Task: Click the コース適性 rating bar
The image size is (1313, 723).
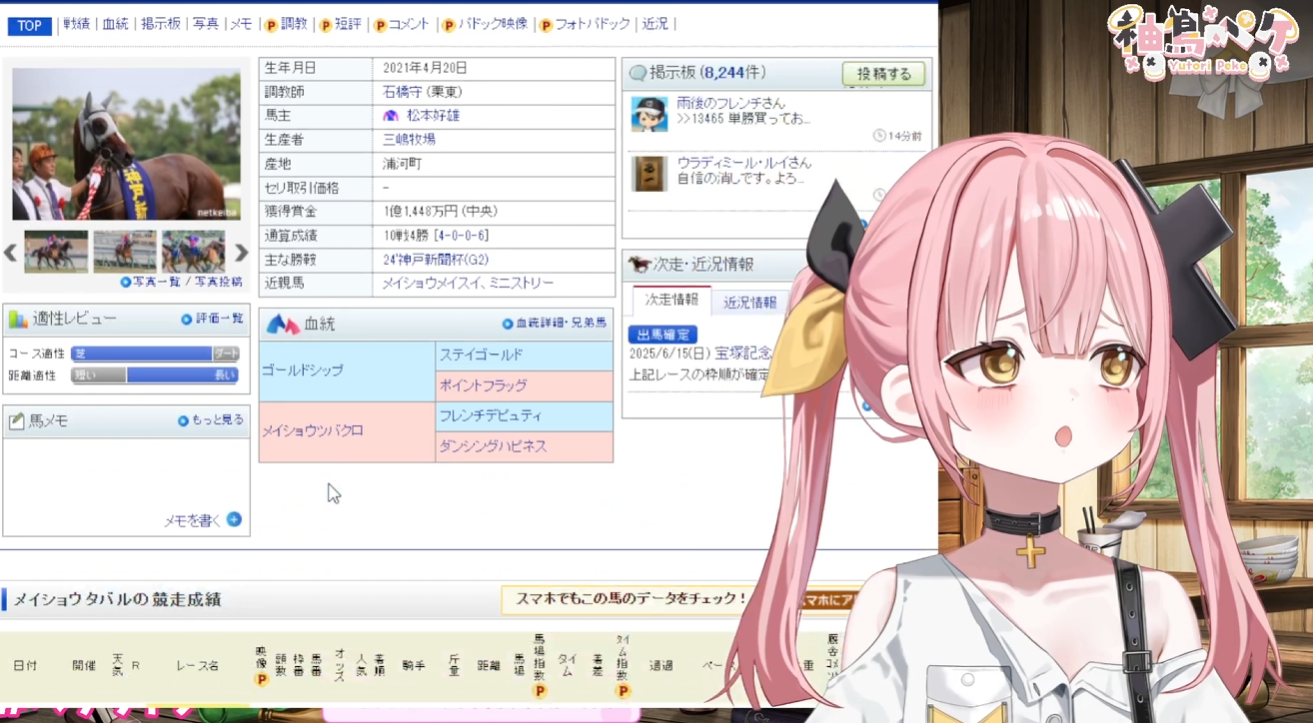Action: coord(155,354)
